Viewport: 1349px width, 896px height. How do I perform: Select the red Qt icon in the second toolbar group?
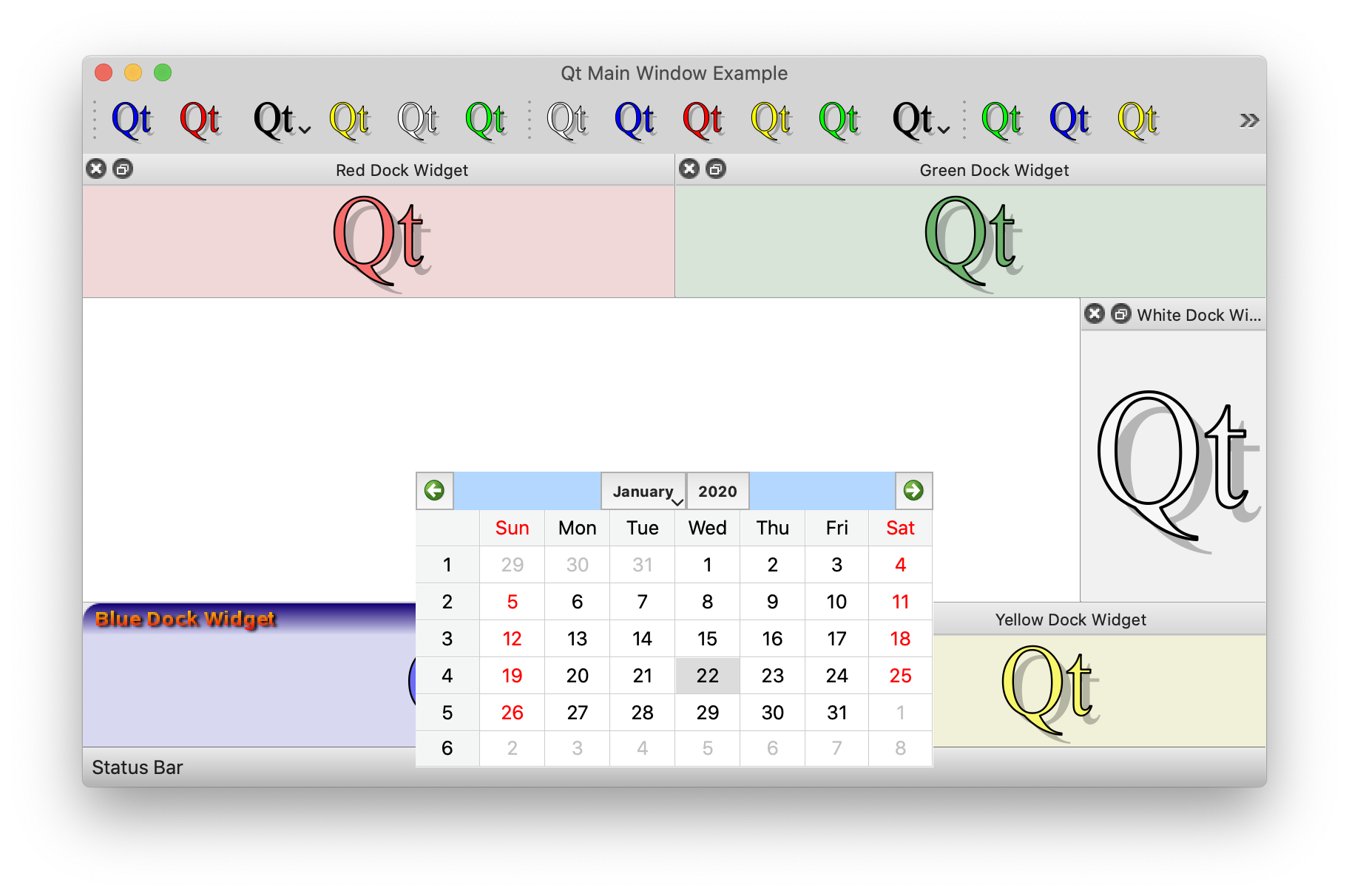tap(701, 120)
